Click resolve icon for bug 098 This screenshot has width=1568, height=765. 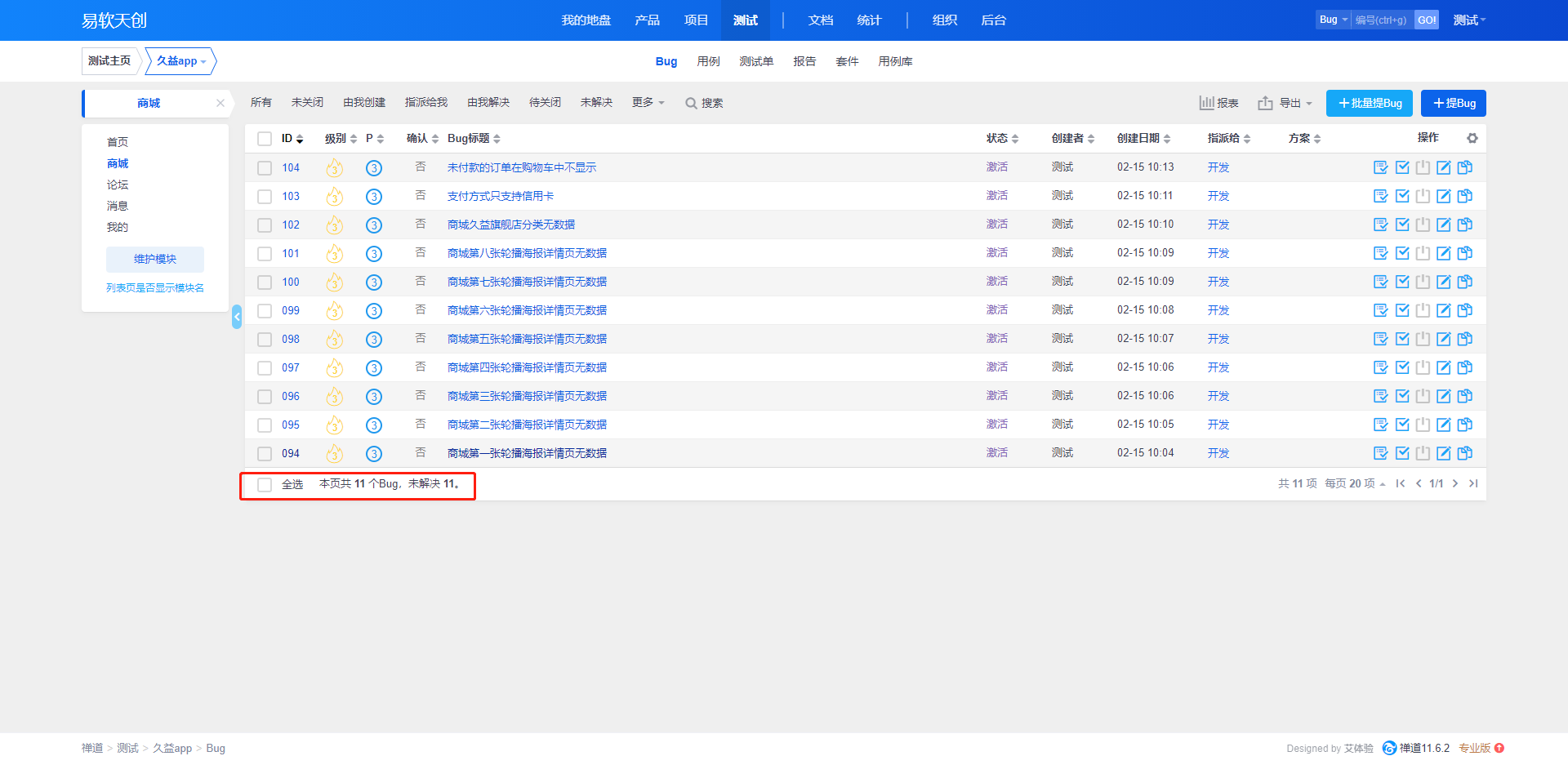point(1402,339)
